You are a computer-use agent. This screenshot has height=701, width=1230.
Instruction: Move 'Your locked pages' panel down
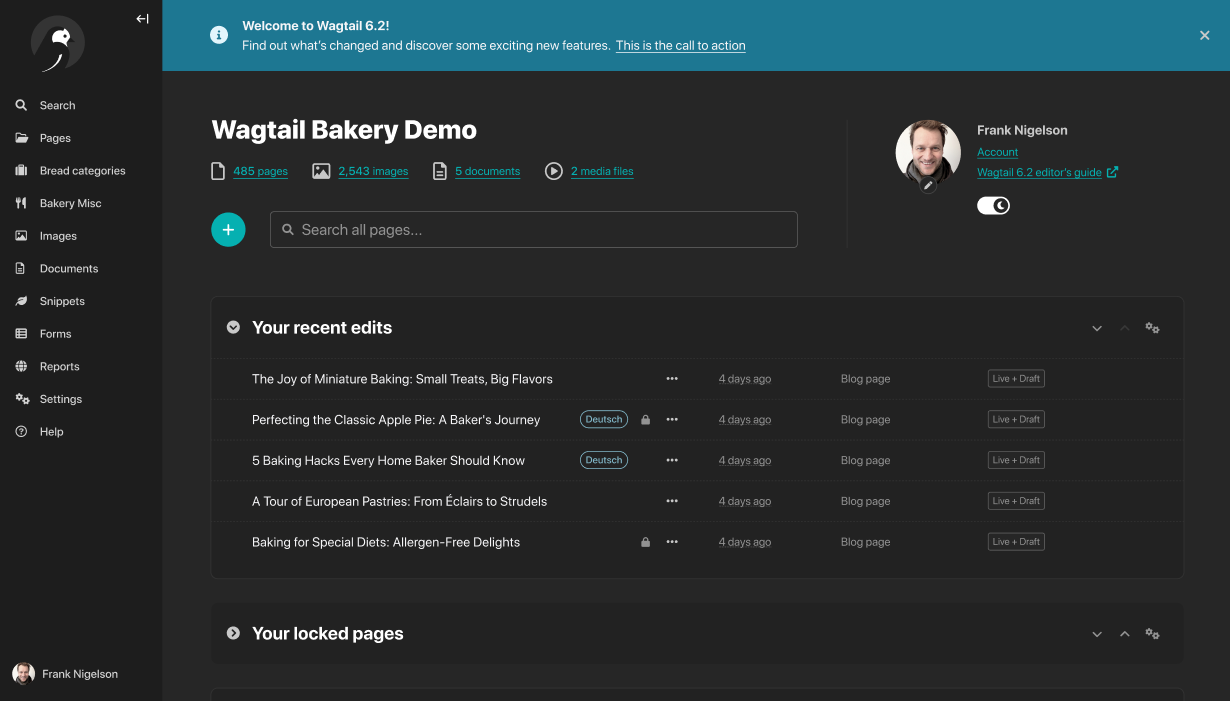point(1097,634)
